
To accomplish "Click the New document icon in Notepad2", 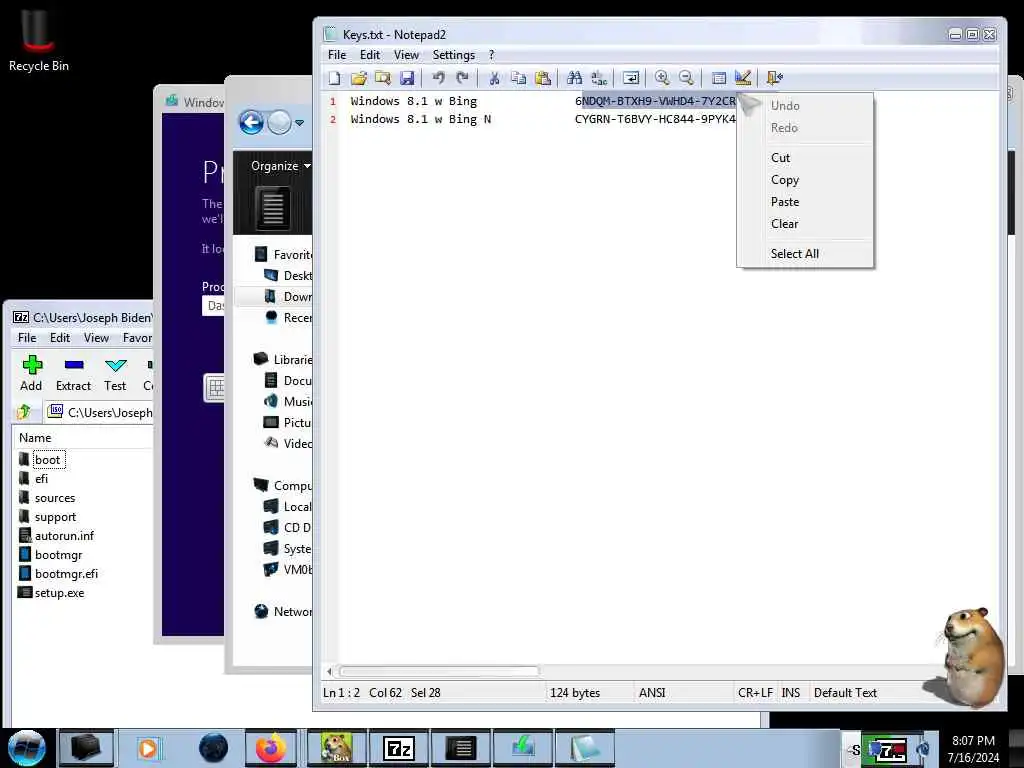I will coord(334,78).
